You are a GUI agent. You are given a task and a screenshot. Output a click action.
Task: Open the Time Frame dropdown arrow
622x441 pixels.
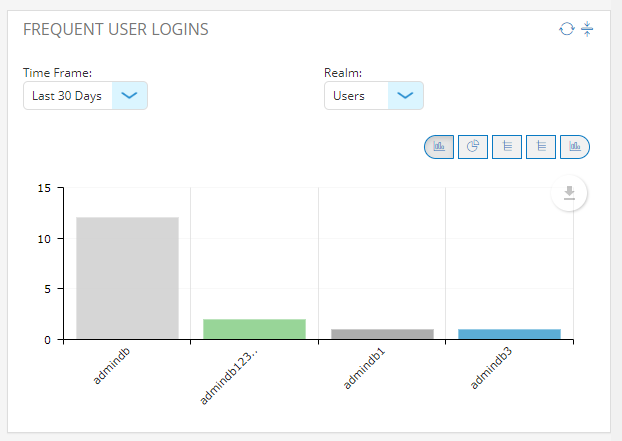pos(129,96)
